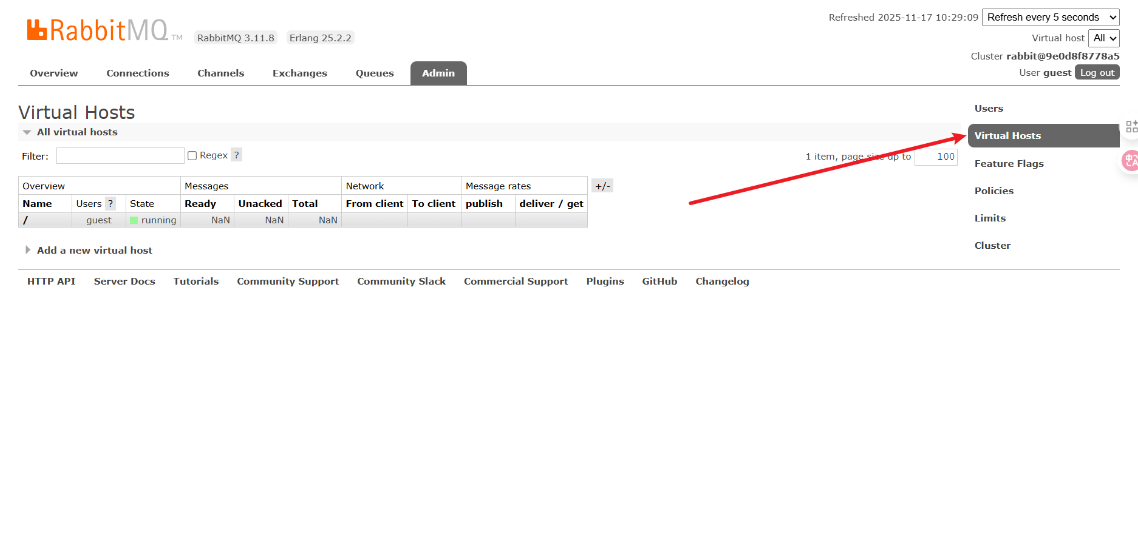
Task: Open the Queues tab
Action: click(x=374, y=73)
